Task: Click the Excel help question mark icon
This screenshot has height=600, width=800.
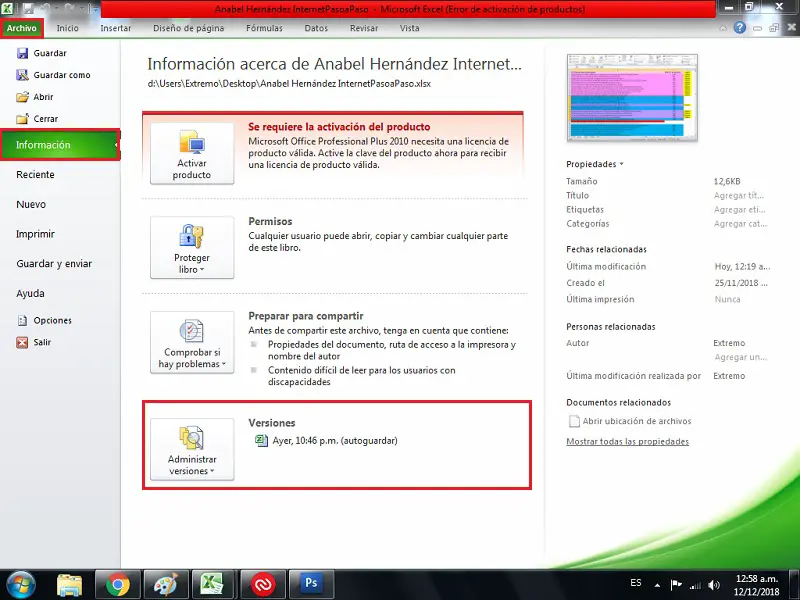Action: [740, 28]
